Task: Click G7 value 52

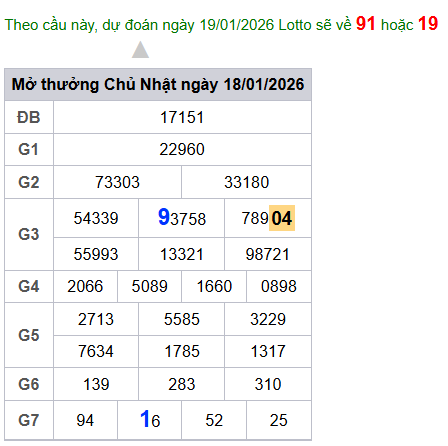Action: 214,420
